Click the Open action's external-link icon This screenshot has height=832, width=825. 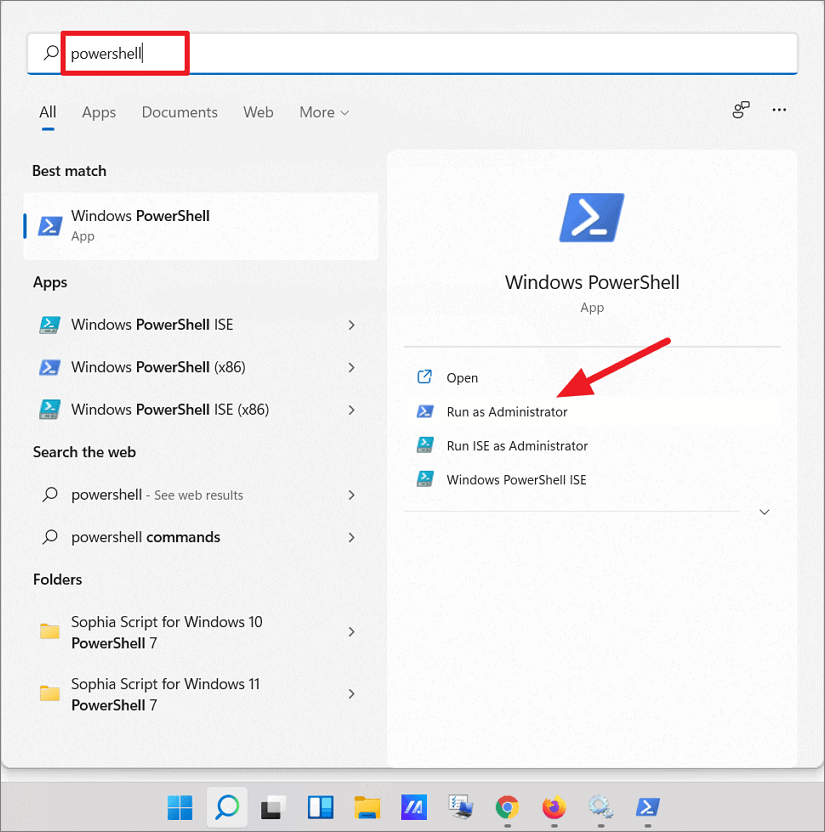point(424,377)
